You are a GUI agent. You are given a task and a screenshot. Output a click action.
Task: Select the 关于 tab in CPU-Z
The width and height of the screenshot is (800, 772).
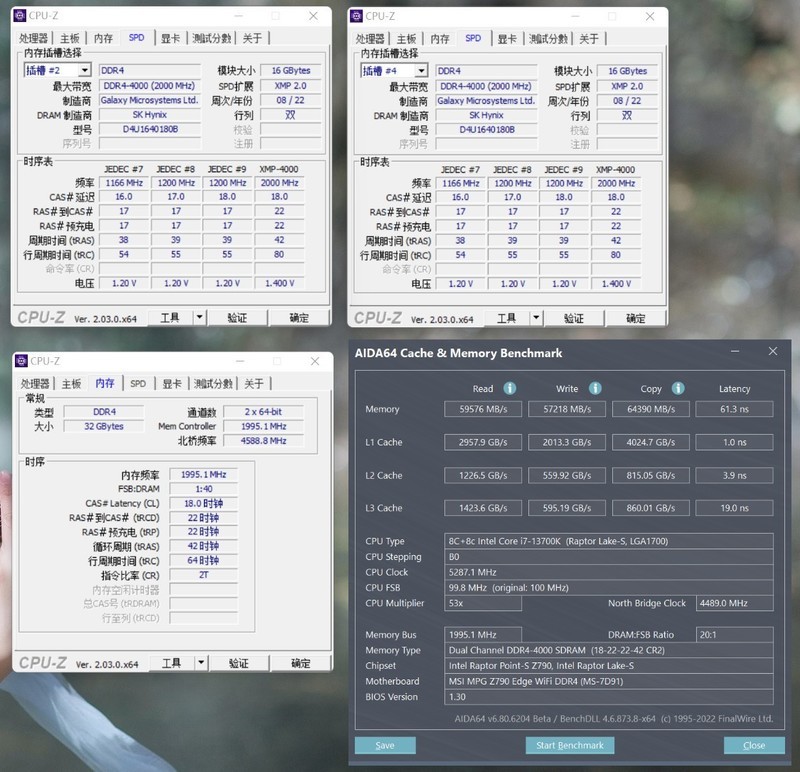coord(254,37)
